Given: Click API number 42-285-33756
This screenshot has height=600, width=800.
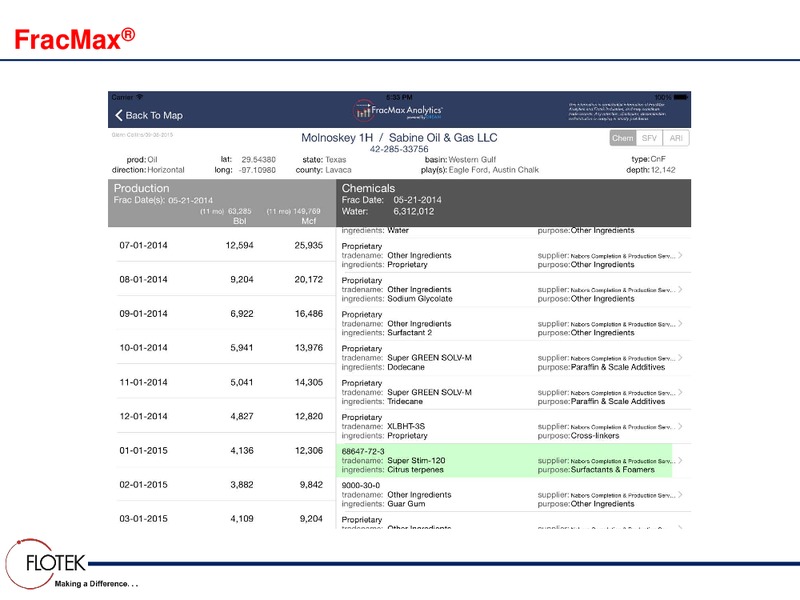Looking at the screenshot, I should tap(399, 149).
